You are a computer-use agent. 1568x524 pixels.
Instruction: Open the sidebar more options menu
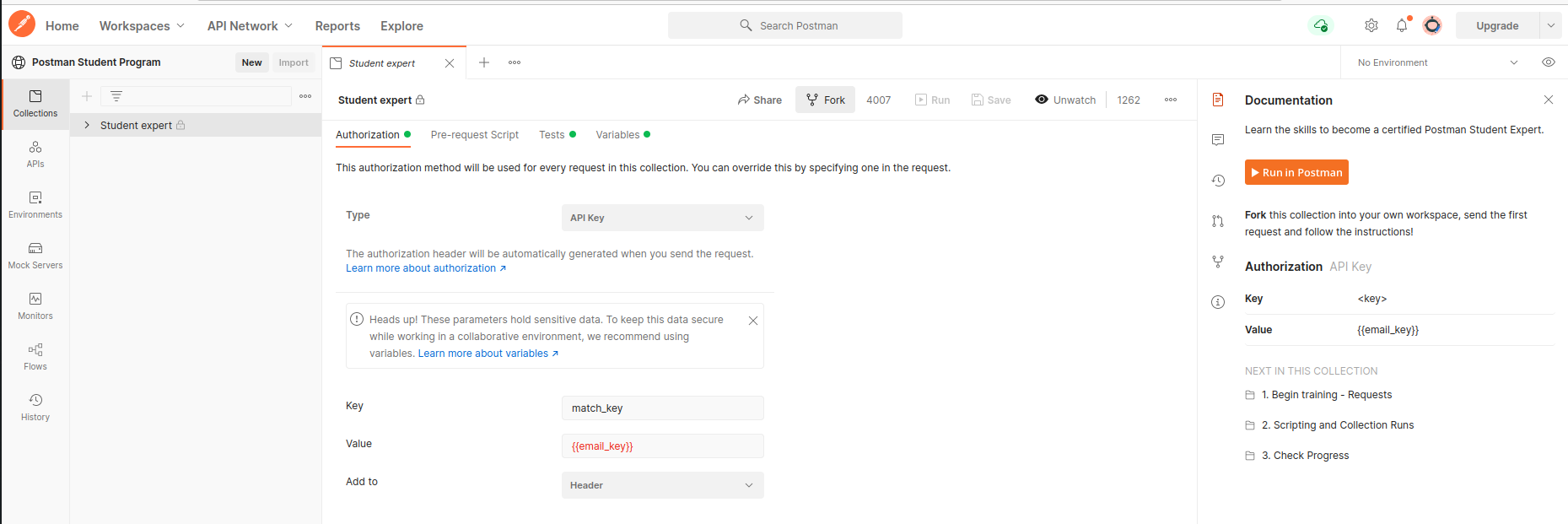[305, 96]
